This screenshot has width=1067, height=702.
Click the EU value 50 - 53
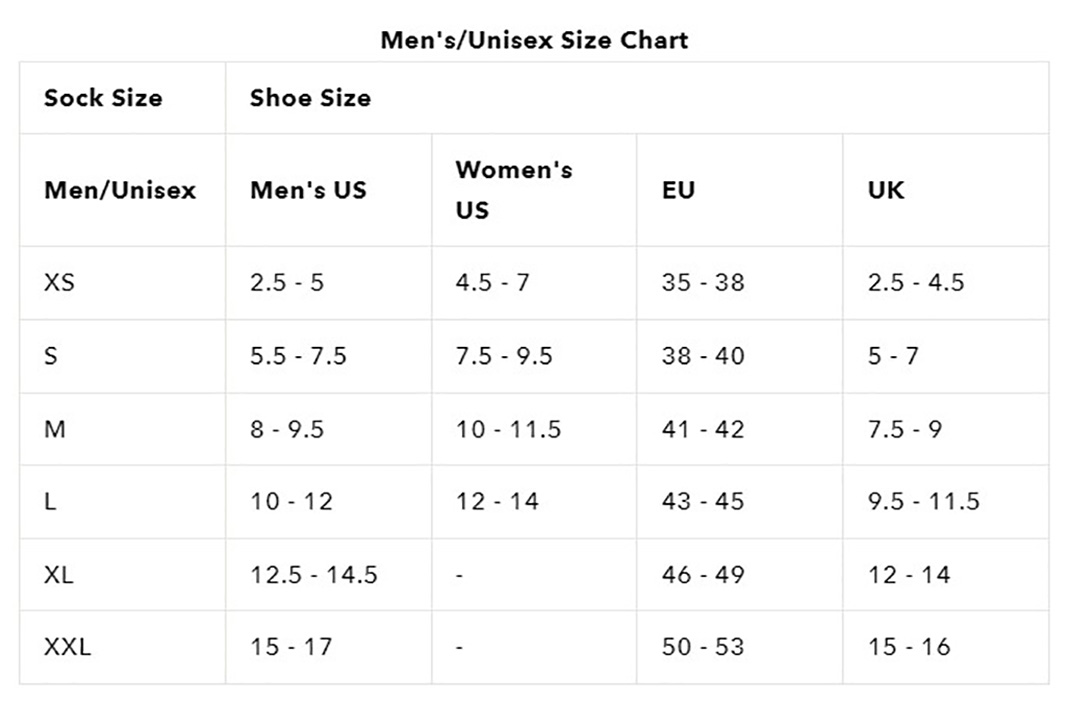[x=704, y=646]
